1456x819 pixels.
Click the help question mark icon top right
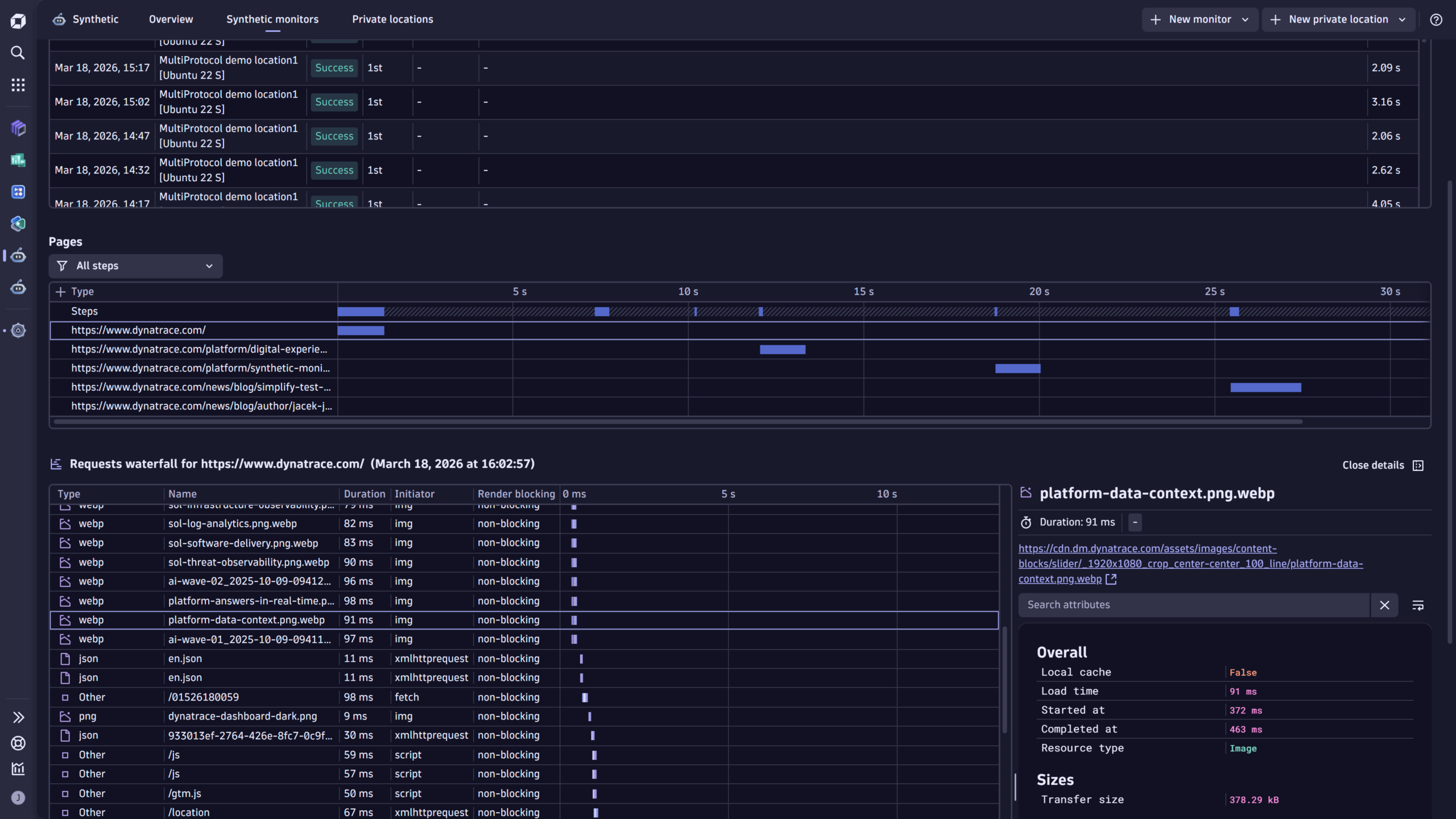(x=1436, y=20)
